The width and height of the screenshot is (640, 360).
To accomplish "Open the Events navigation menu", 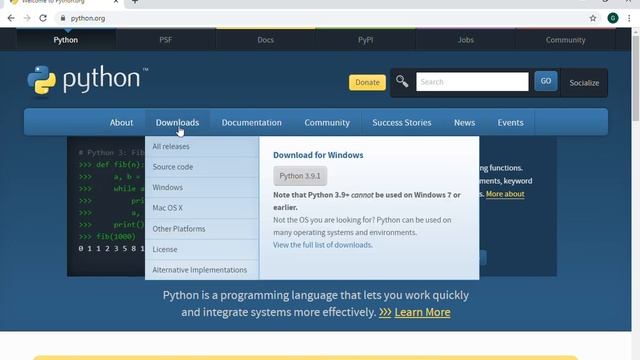I will [510, 122].
